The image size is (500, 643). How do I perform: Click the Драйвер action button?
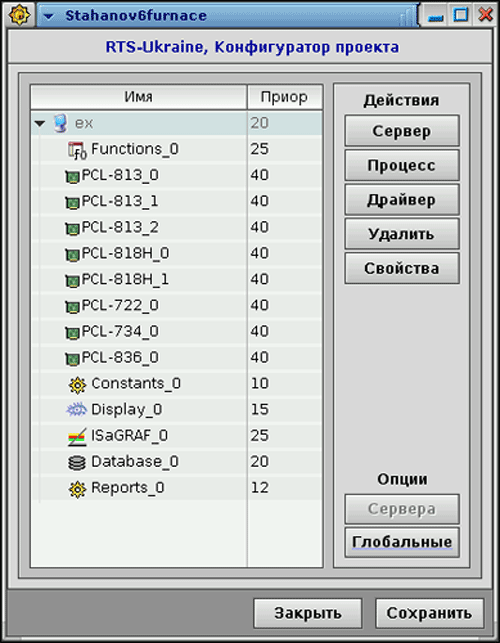(402, 200)
